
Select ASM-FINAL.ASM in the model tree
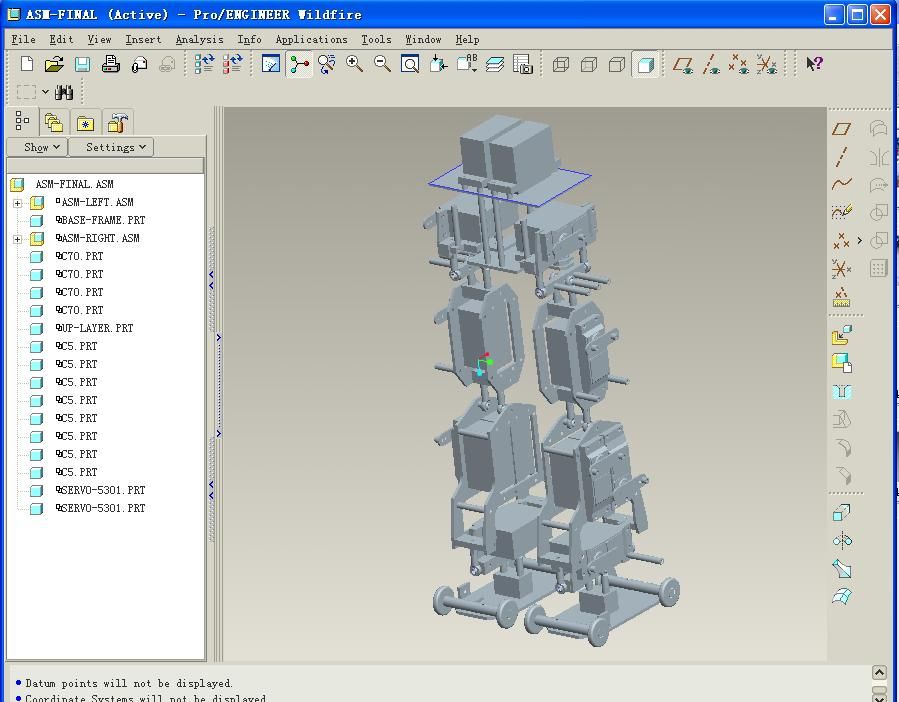(75, 184)
